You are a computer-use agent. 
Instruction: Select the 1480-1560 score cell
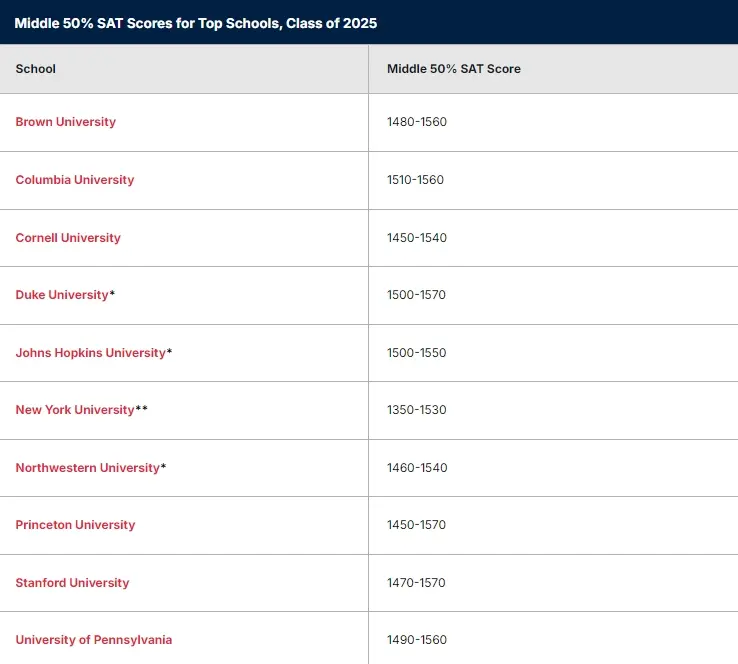click(x=417, y=122)
